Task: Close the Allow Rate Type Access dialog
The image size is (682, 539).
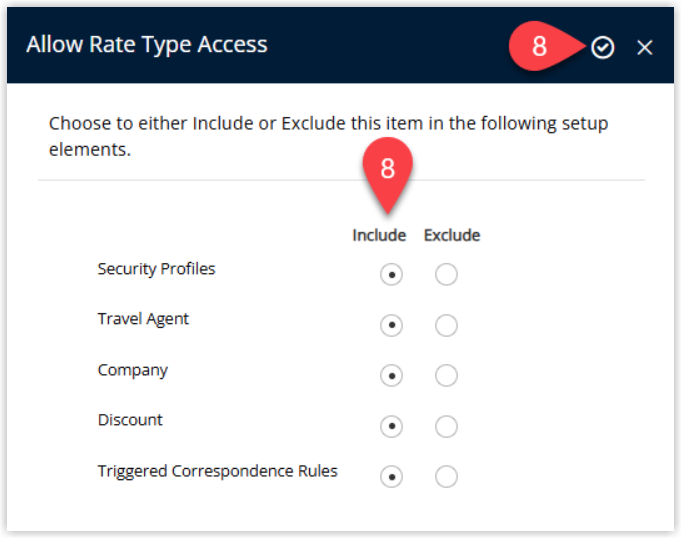Action: (x=644, y=47)
